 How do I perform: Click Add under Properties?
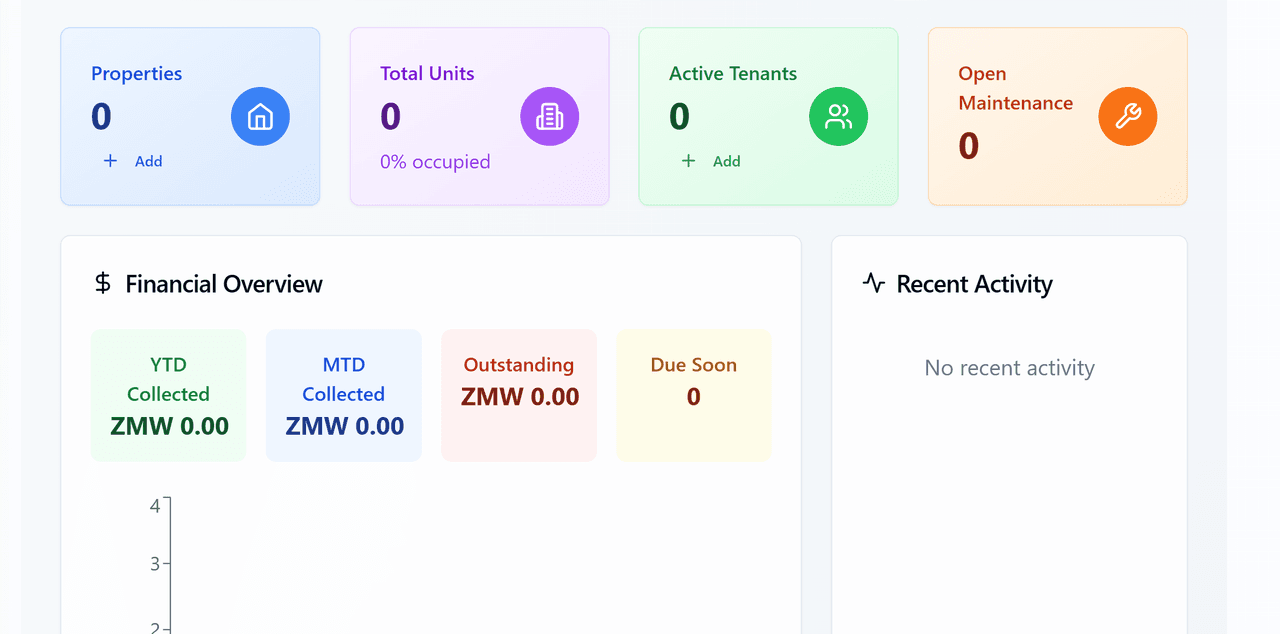pyautogui.click(x=146, y=161)
